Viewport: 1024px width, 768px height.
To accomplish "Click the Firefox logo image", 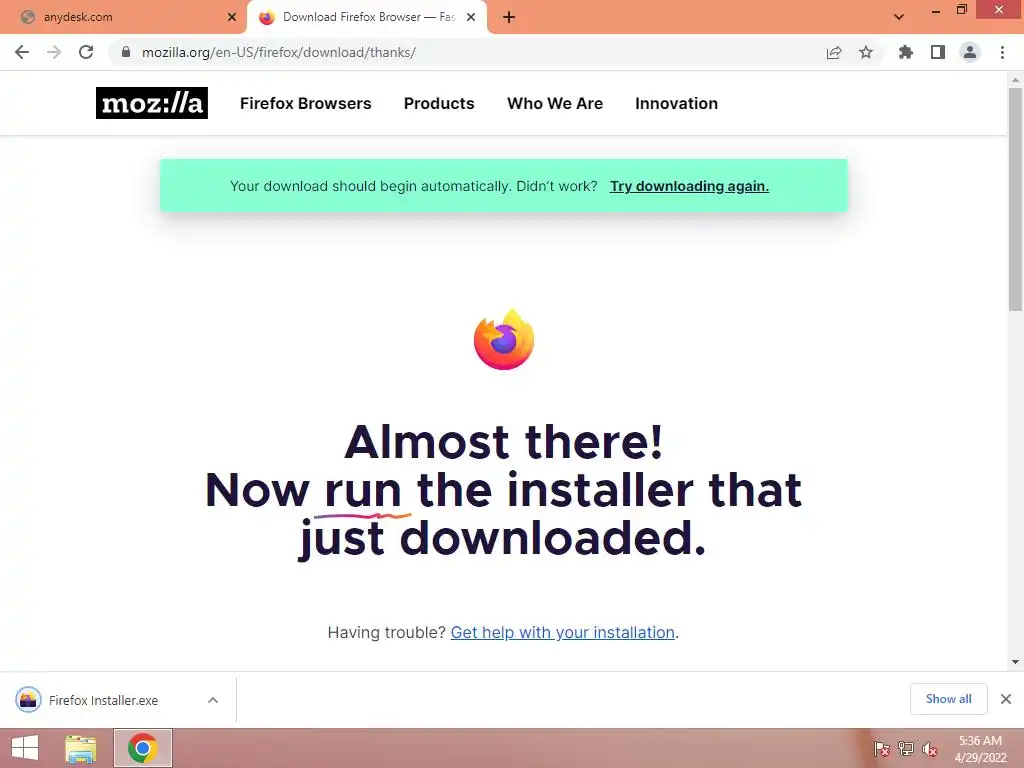I will coord(504,340).
